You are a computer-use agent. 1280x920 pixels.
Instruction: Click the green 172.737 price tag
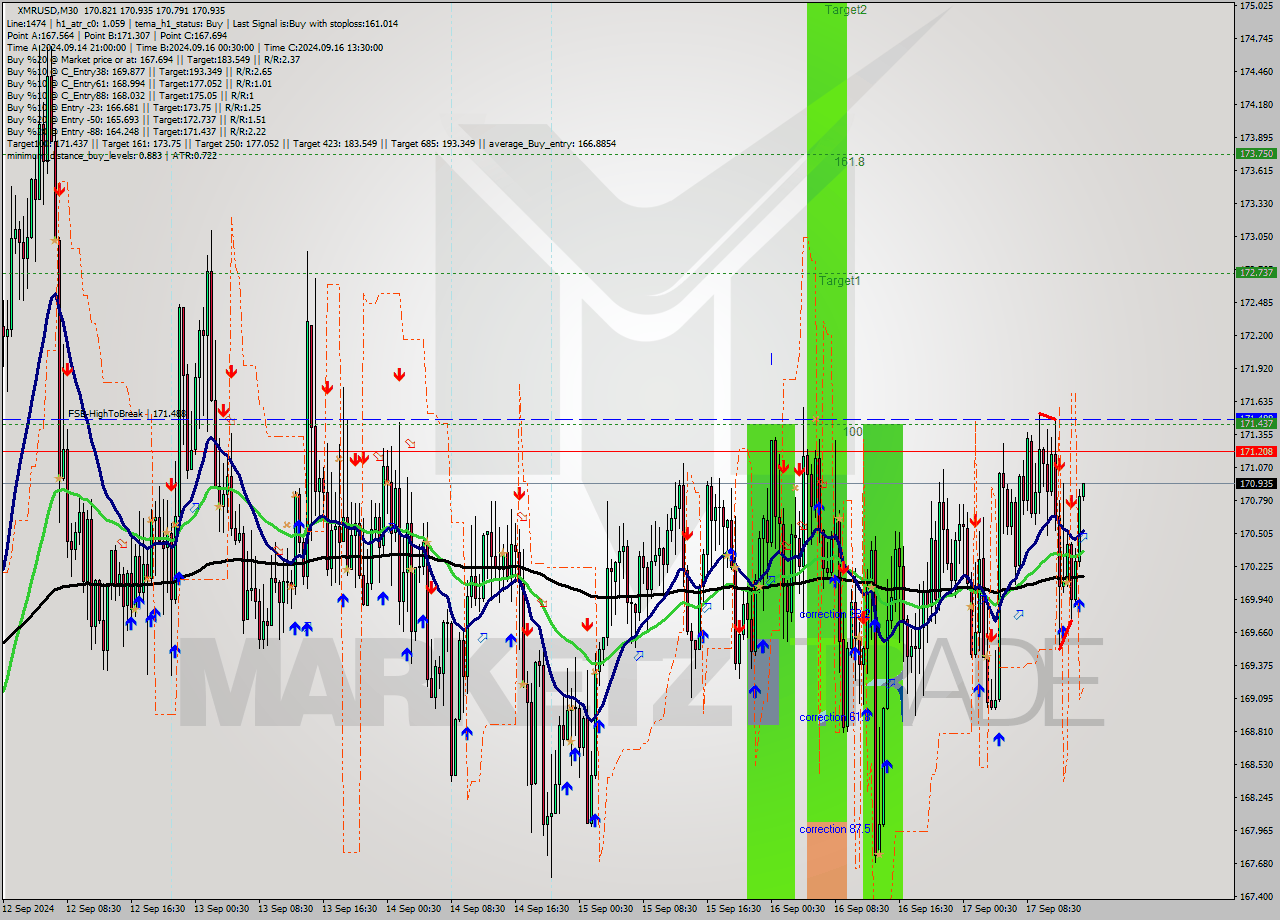click(1256, 272)
